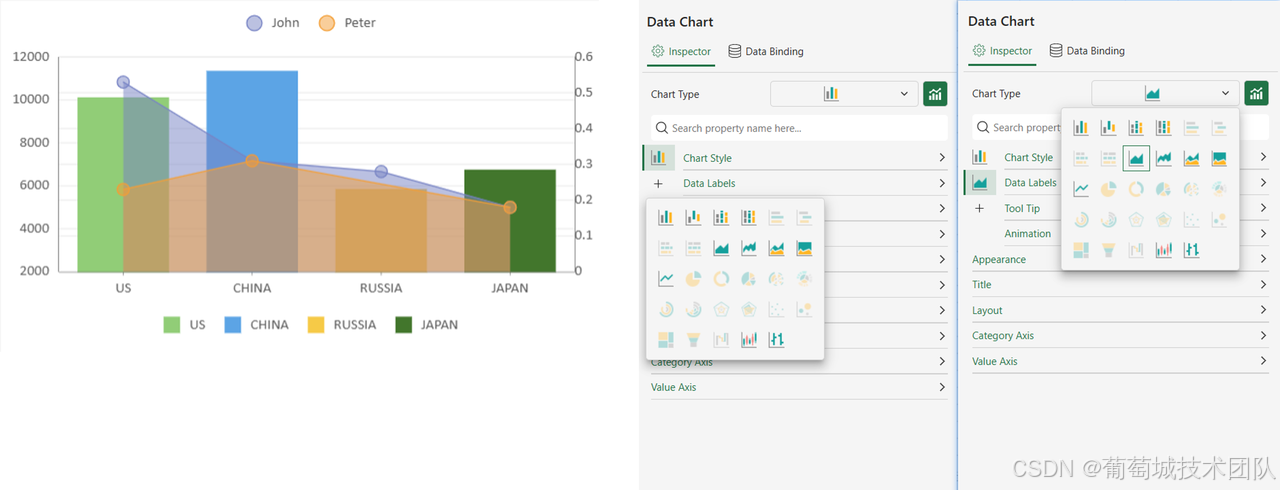
Task: Open Chart Type dropdown in right panel
Action: (x=1165, y=93)
